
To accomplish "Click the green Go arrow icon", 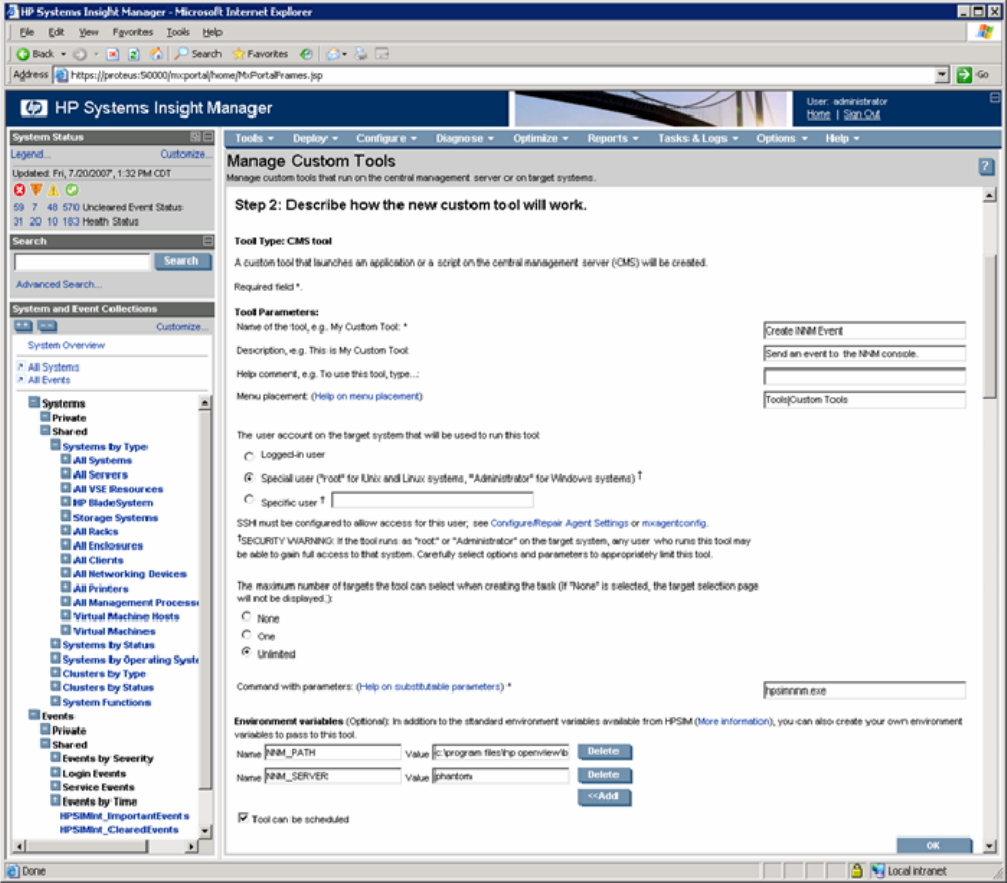I will tap(963, 75).
